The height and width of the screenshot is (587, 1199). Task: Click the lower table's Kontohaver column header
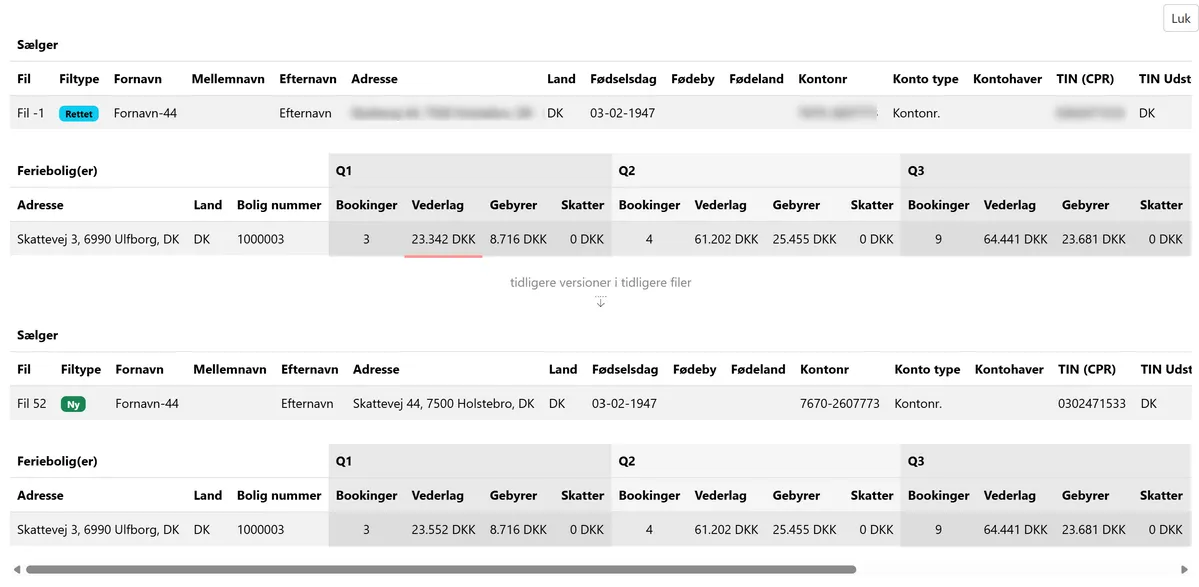(1009, 369)
